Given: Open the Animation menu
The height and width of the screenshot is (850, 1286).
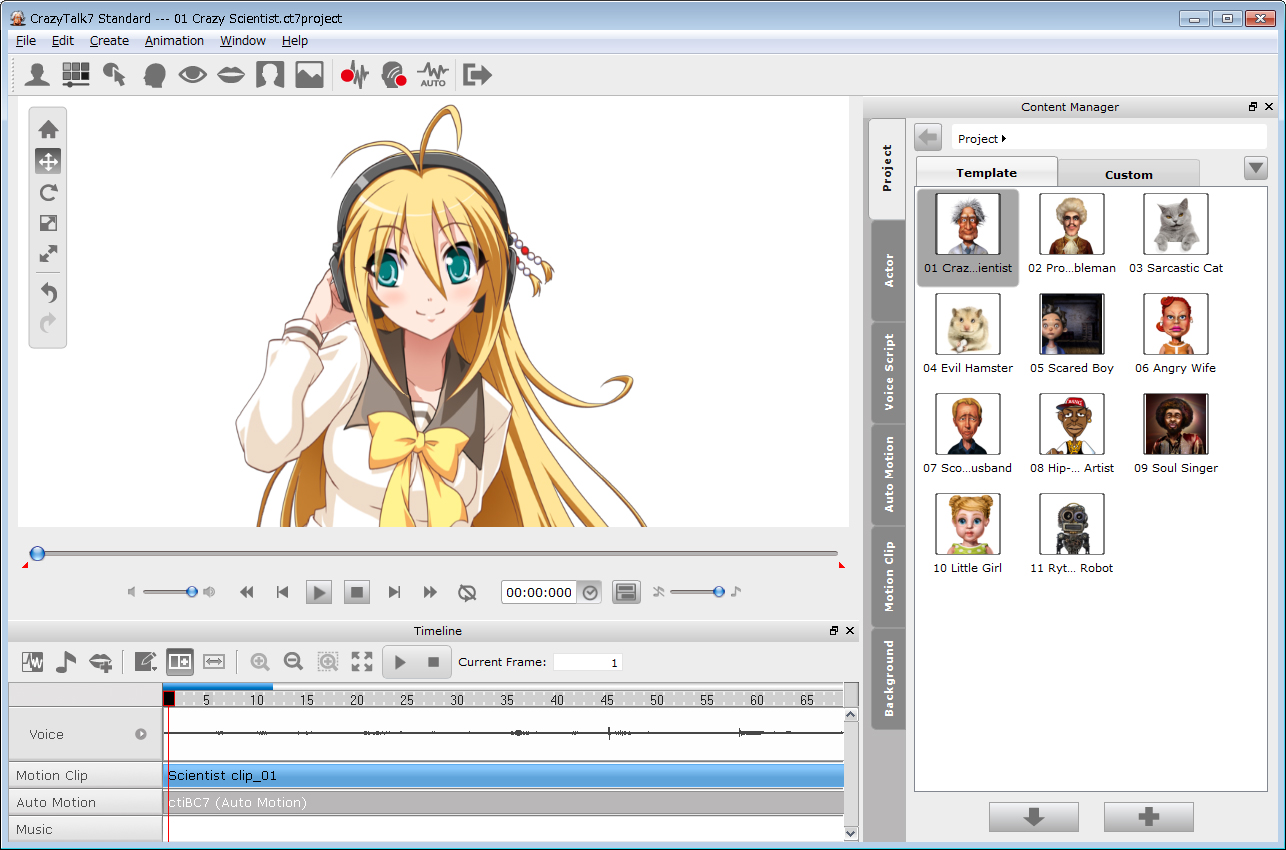Looking at the screenshot, I should click(x=174, y=41).
